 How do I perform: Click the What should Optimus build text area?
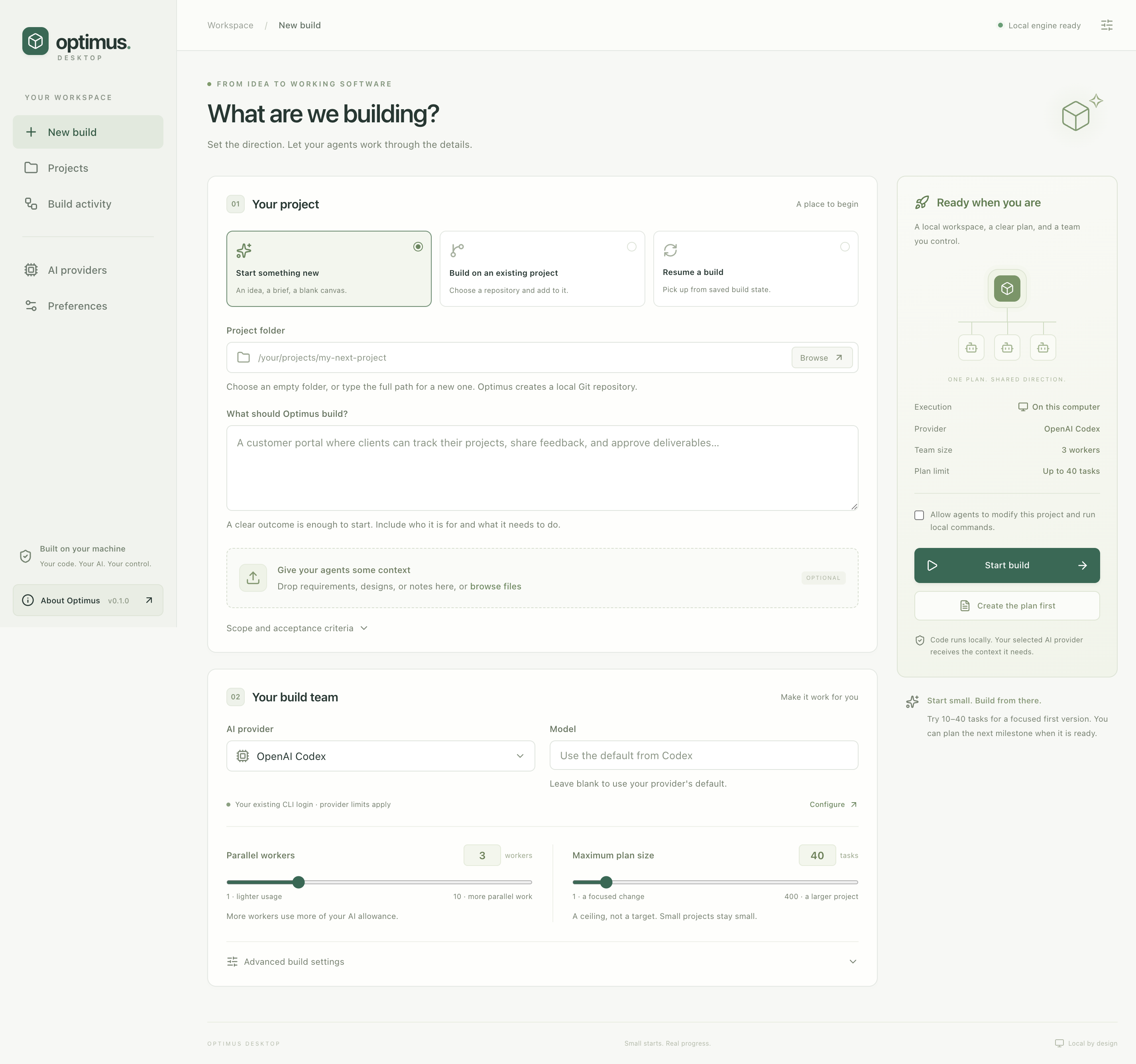pos(542,467)
